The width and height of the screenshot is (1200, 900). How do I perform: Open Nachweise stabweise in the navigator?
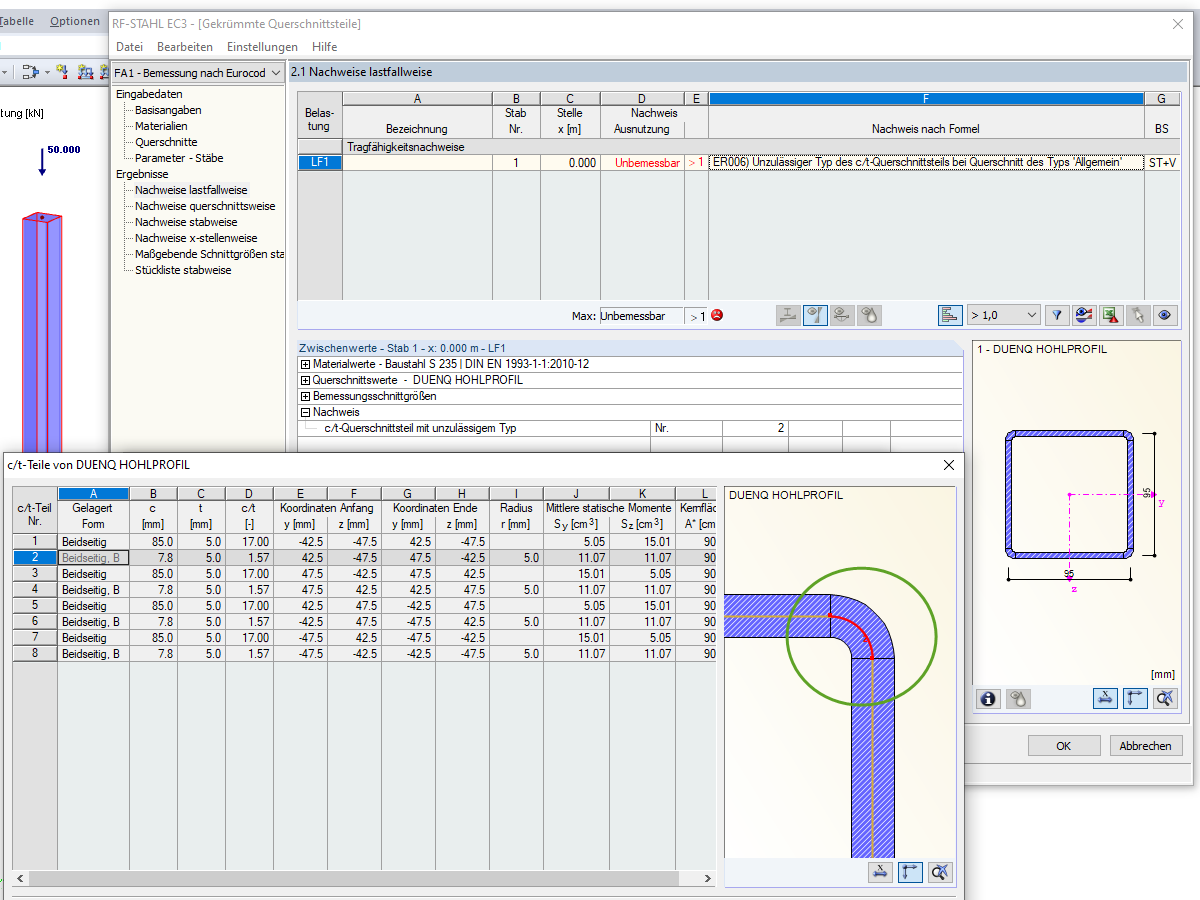pos(186,222)
